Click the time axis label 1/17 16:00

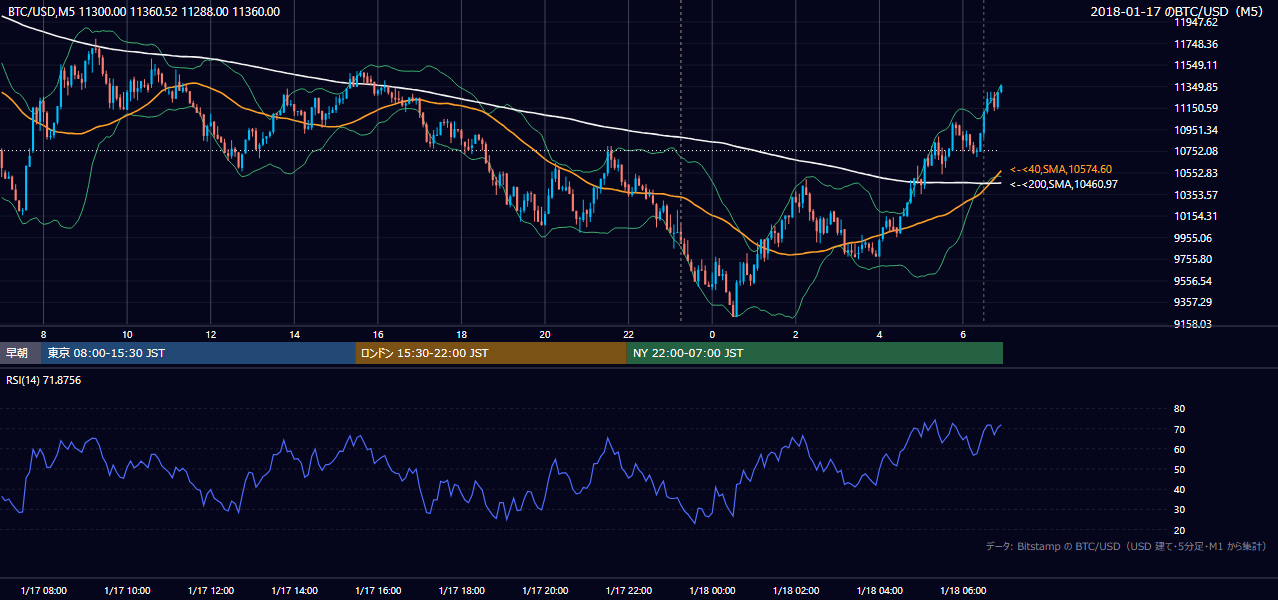(378, 591)
